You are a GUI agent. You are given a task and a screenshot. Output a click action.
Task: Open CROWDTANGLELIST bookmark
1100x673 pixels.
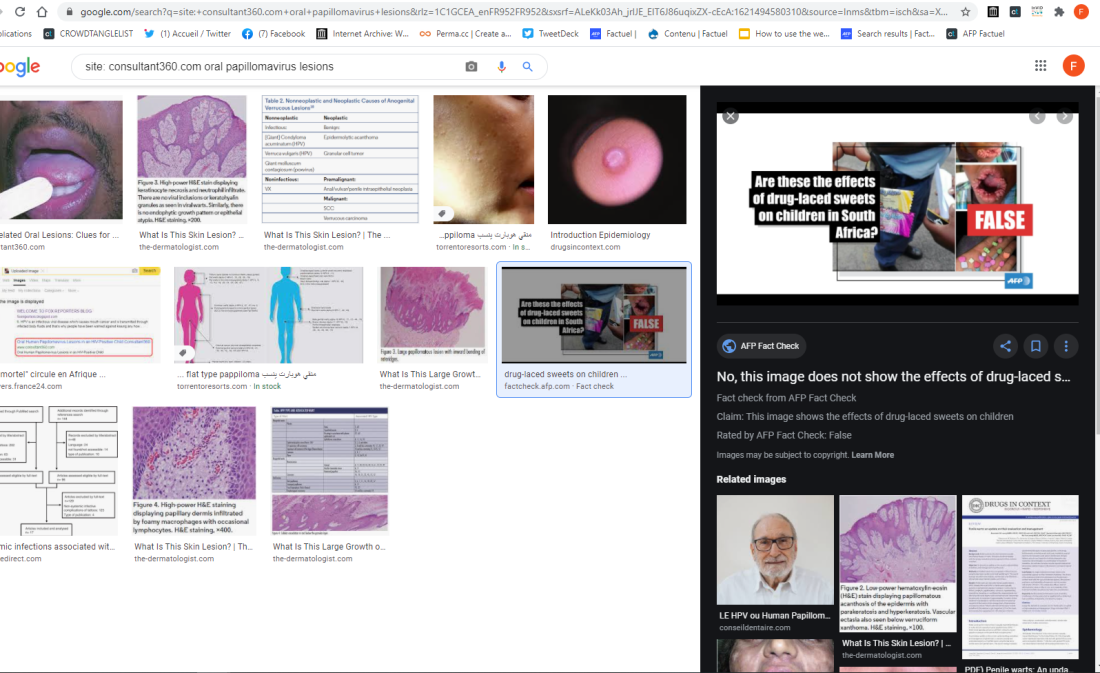[88, 34]
